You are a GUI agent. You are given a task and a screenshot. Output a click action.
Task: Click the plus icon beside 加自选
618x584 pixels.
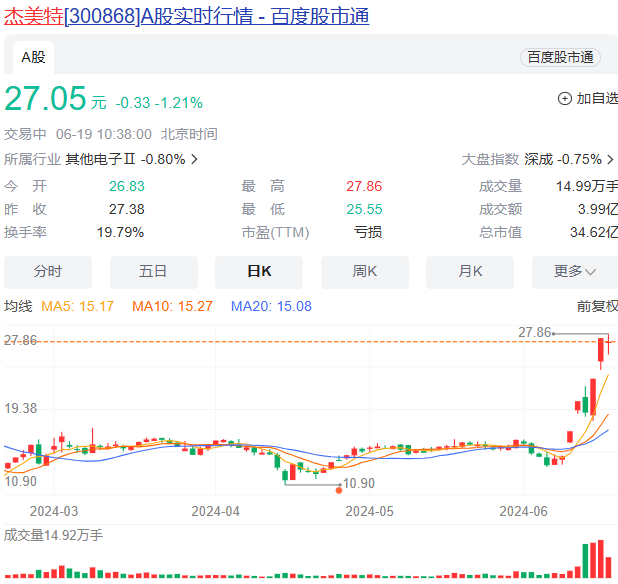tap(564, 99)
